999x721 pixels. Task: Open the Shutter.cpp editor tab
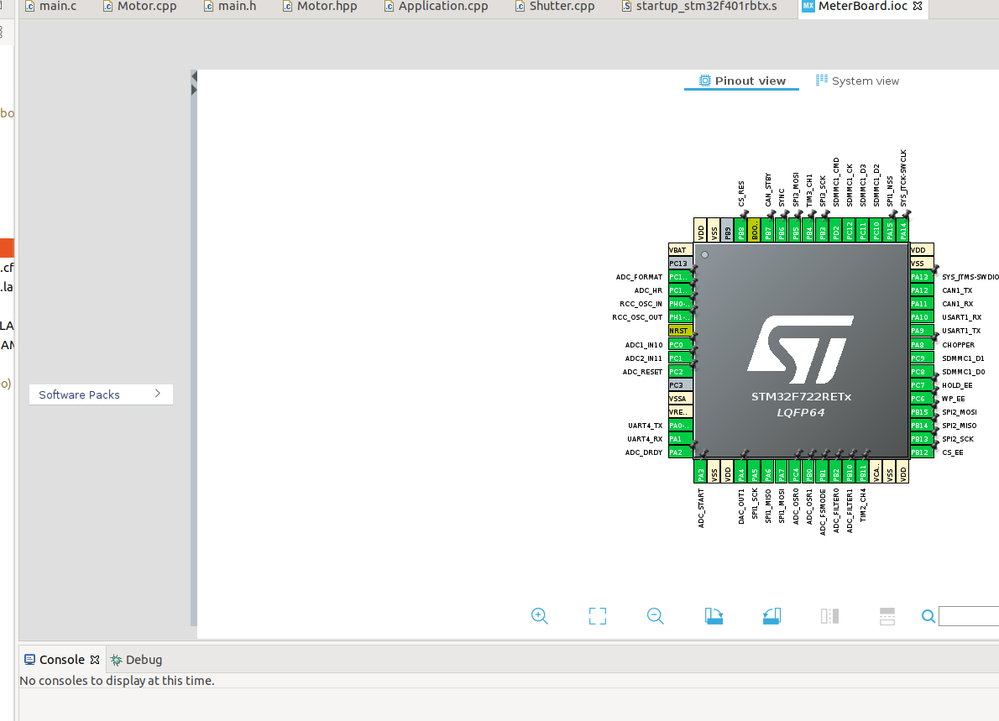[x=554, y=6]
